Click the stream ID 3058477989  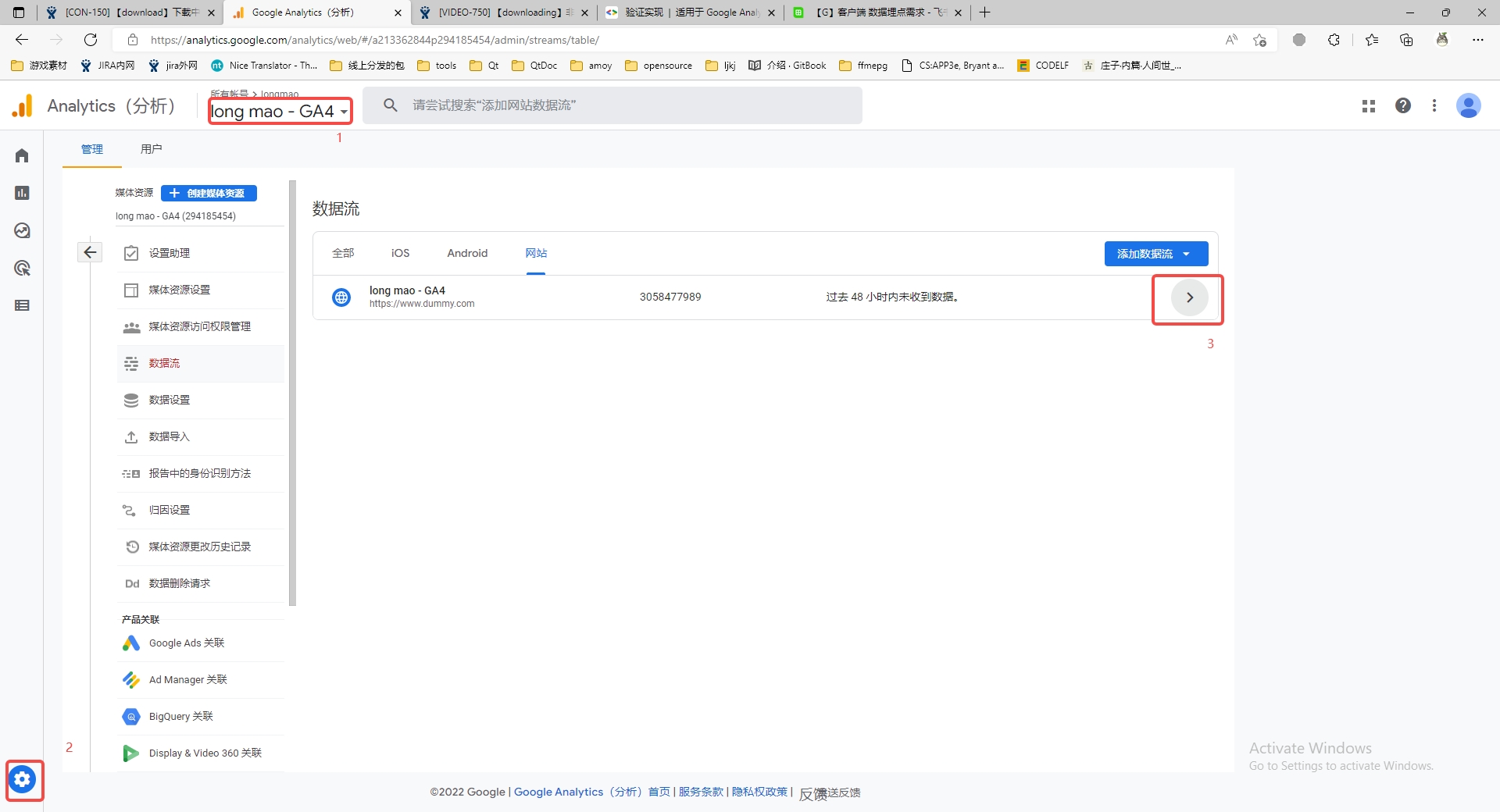pyautogui.click(x=670, y=297)
